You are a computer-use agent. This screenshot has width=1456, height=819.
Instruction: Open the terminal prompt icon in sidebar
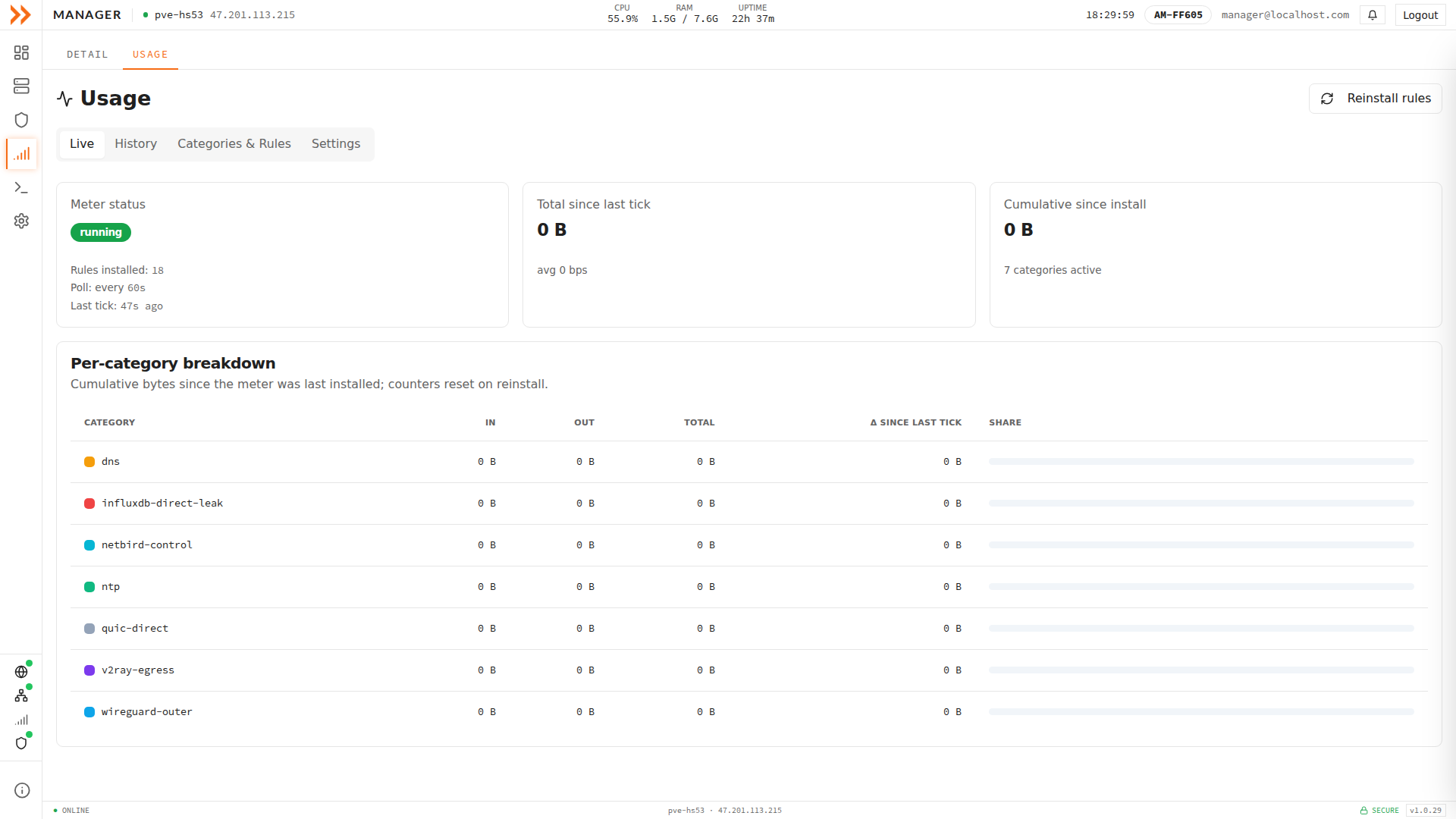click(21, 187)
